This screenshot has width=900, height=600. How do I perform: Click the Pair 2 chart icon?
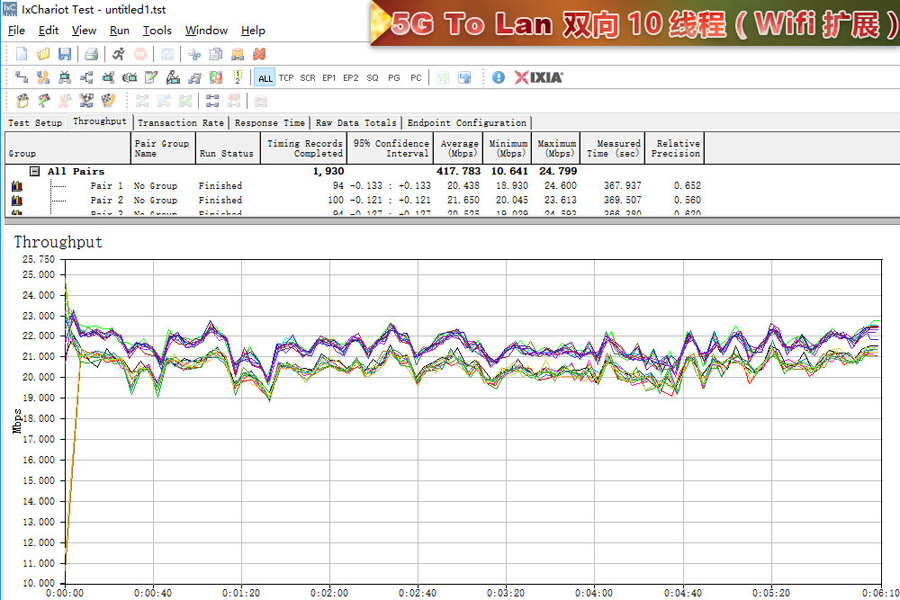coord(17,200)
